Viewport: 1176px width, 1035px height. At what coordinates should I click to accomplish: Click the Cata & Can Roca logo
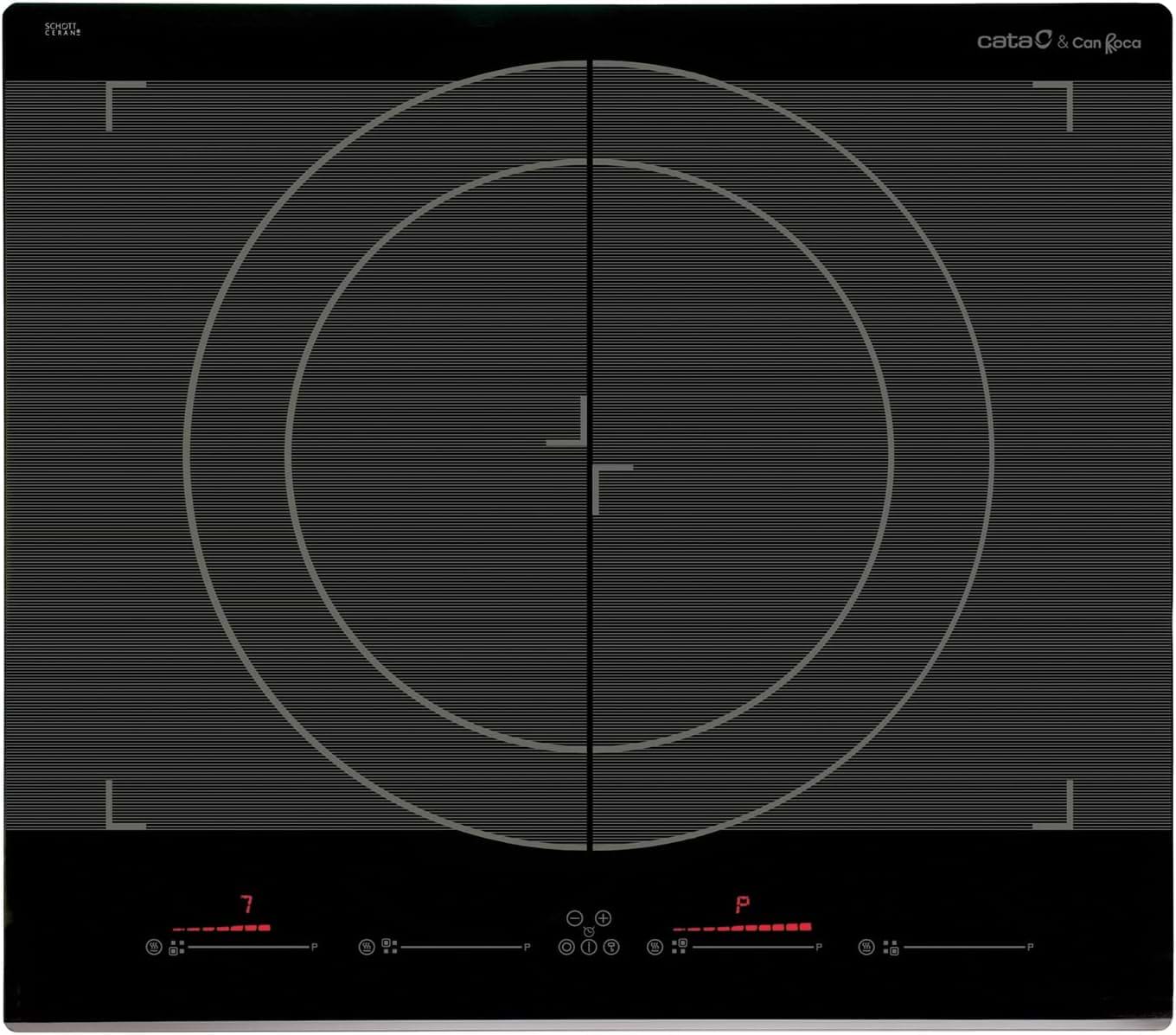(x=1058, y=41)
